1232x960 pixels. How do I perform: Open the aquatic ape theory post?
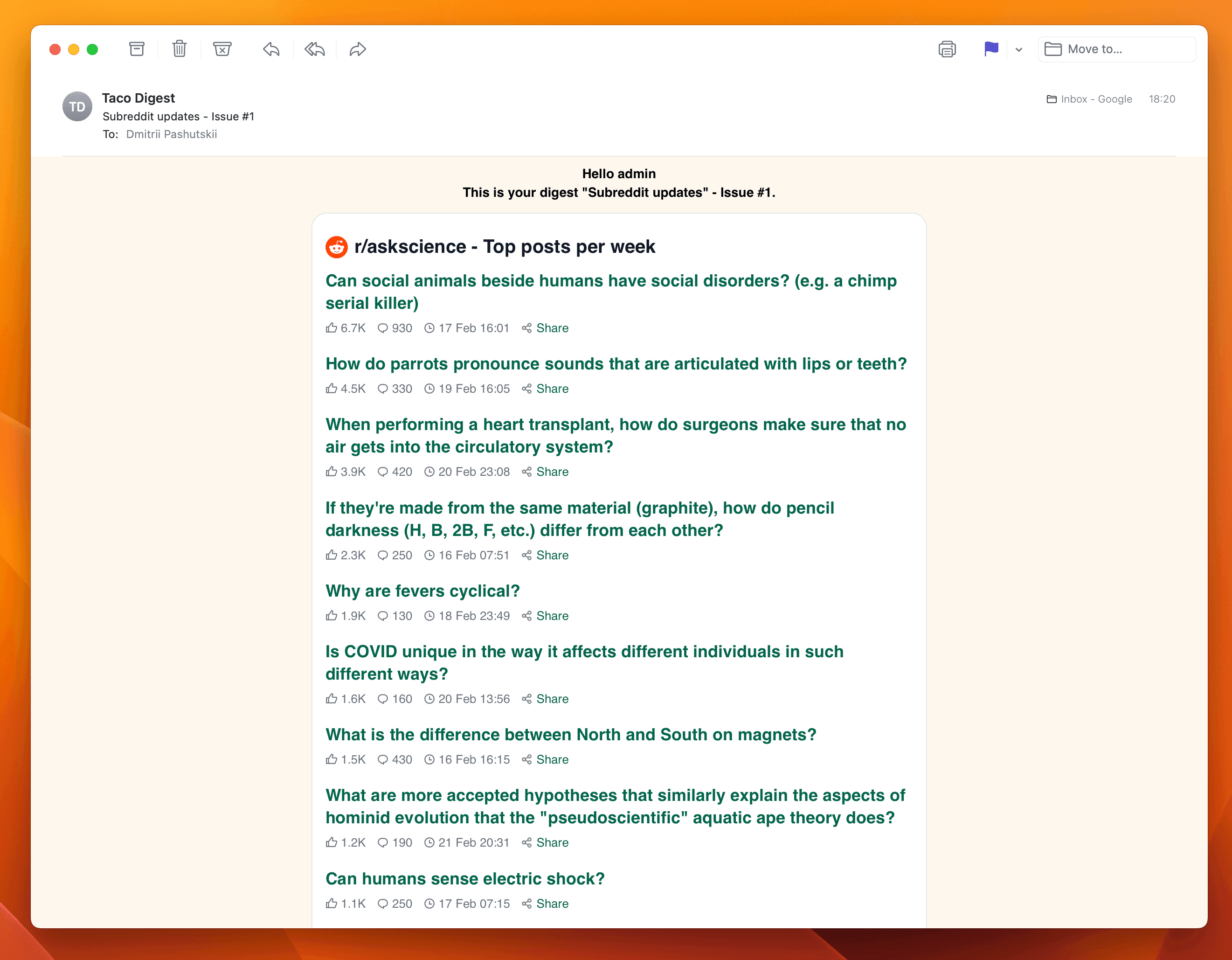[615, 807]
